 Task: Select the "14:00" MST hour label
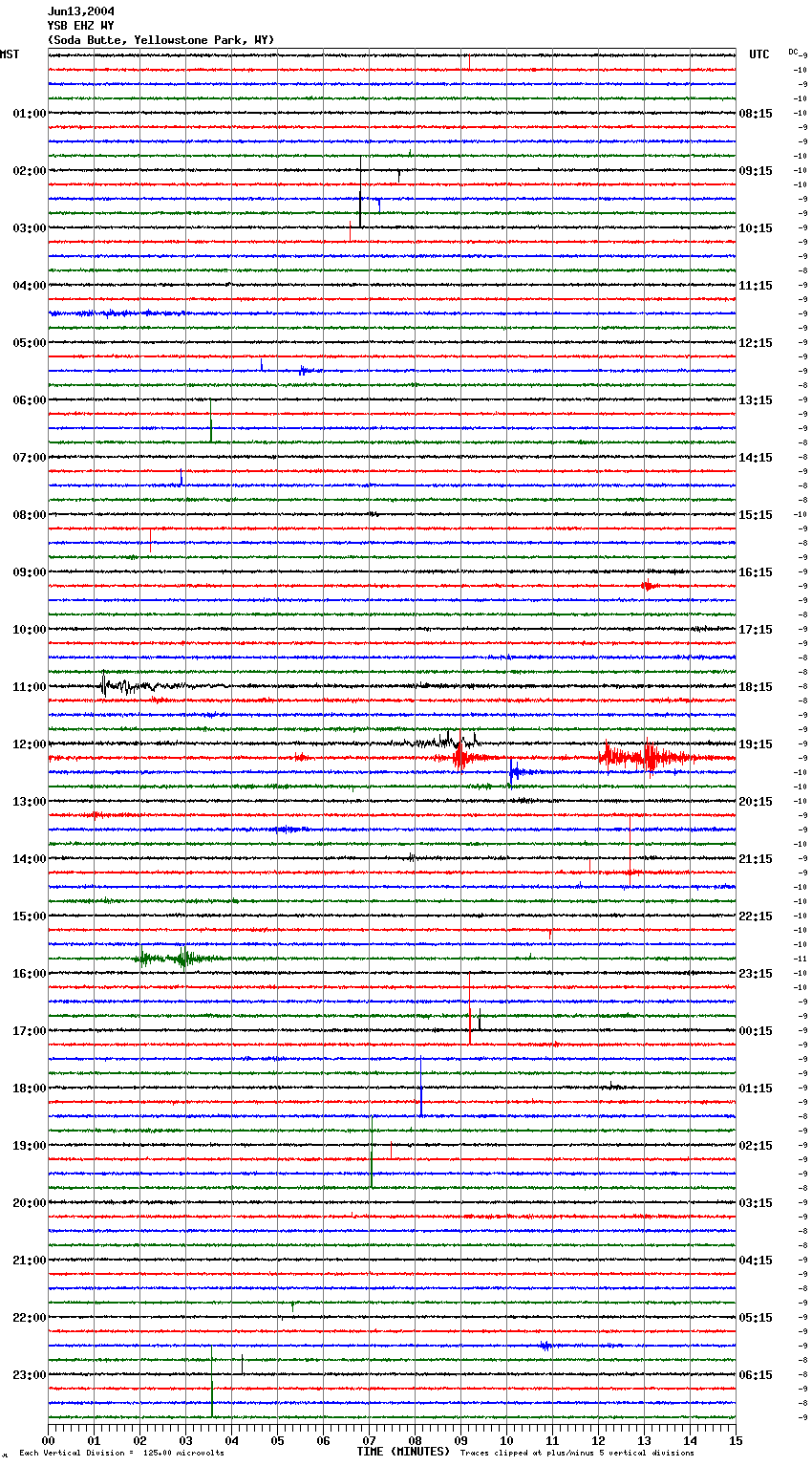30,859
